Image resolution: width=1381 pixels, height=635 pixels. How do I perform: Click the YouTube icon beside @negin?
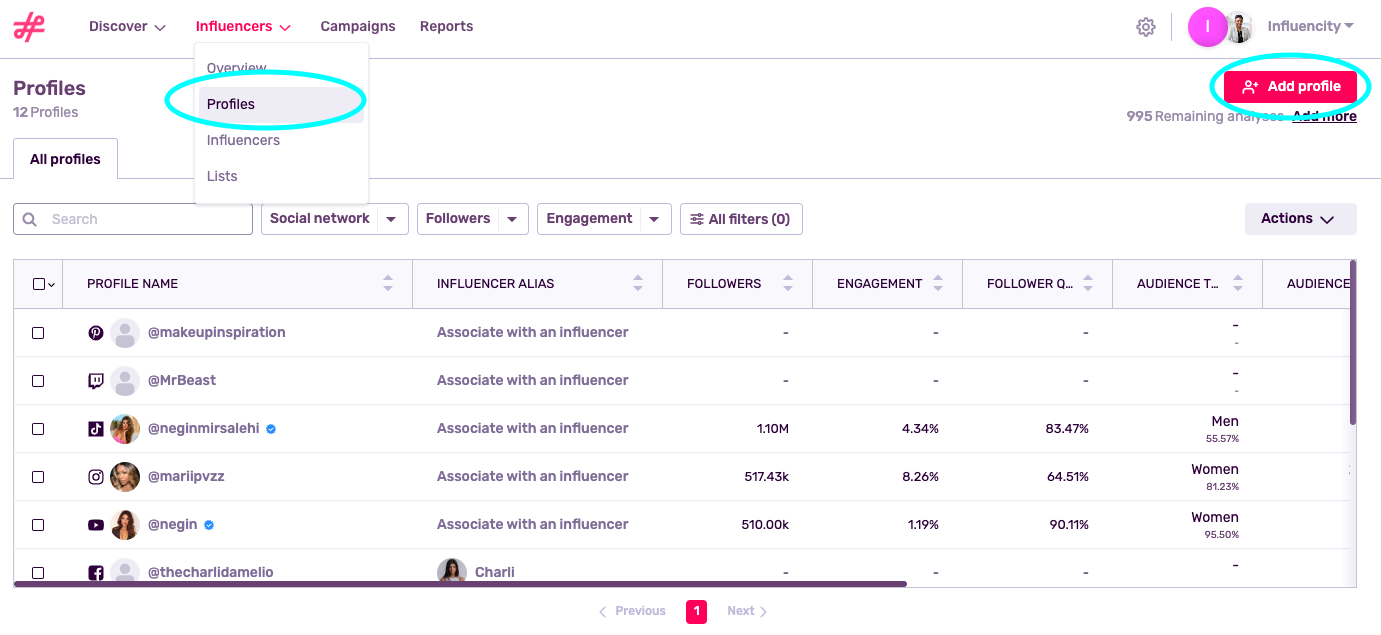(x=95, y=524)
